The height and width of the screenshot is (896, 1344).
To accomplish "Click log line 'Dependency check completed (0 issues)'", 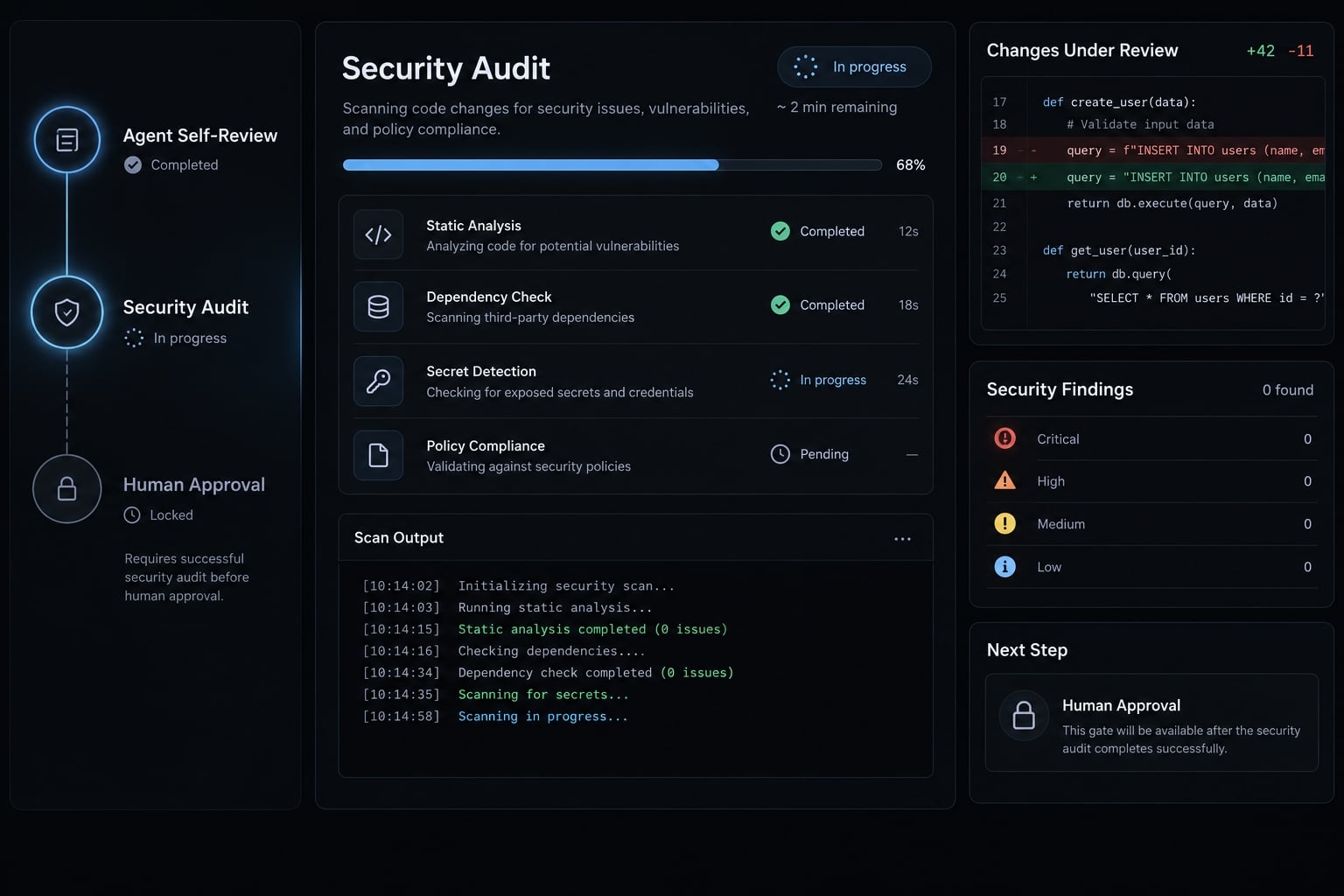I will 596,673.
